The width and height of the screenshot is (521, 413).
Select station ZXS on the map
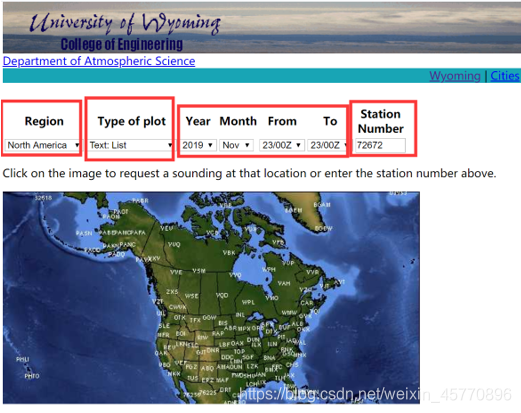pyautogui.click(x=172, y=292)
